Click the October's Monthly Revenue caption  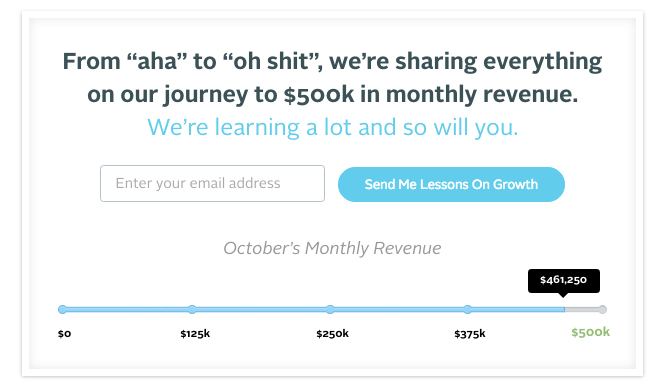[x=332, y=248]
